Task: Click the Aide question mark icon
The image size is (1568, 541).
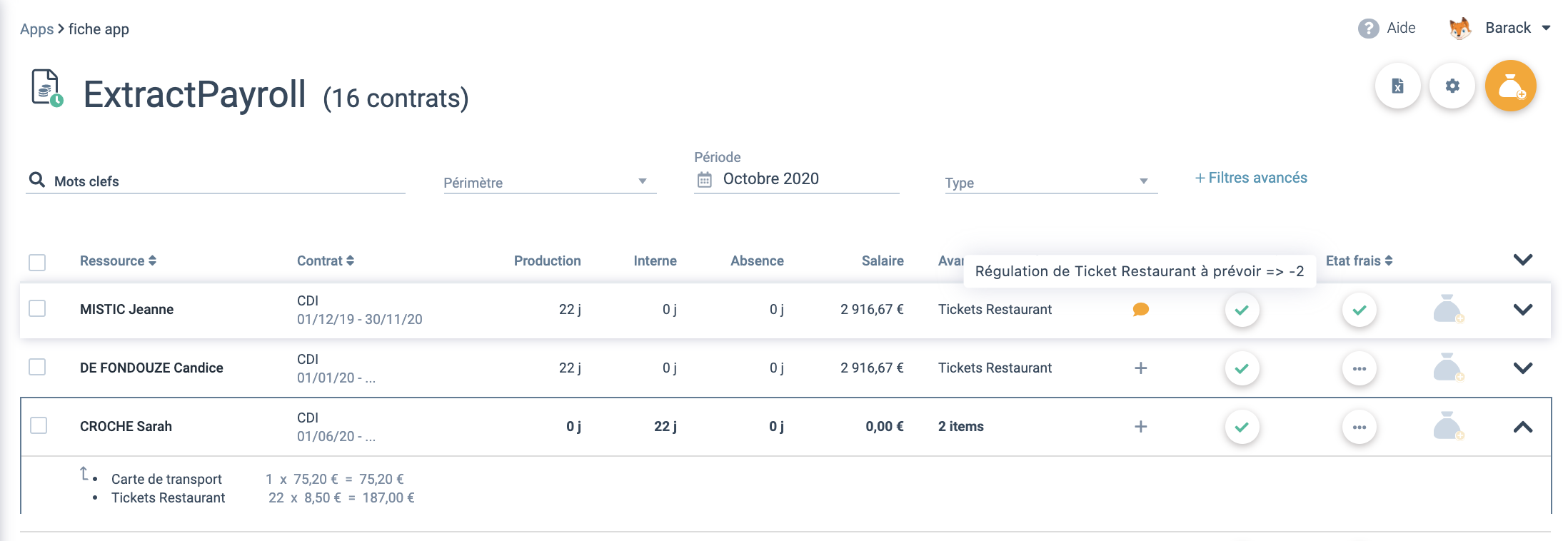Action: pos(1368,29)
